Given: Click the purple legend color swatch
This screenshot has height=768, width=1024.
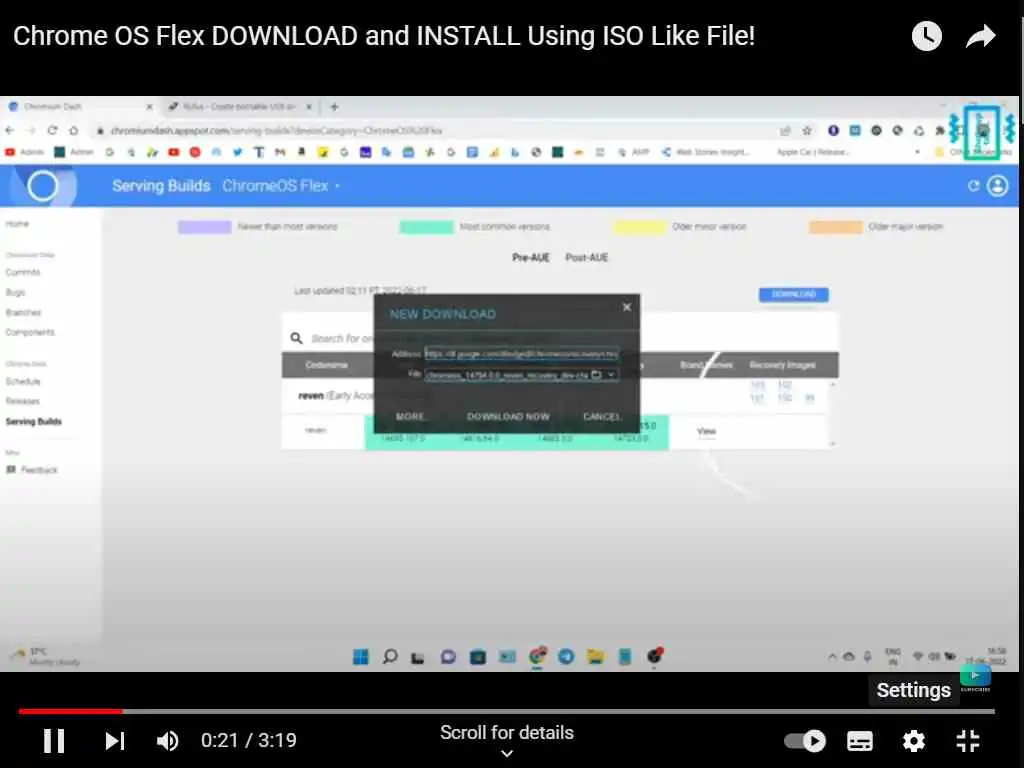Looking at the screenshot, I should (x=204, y=227).
